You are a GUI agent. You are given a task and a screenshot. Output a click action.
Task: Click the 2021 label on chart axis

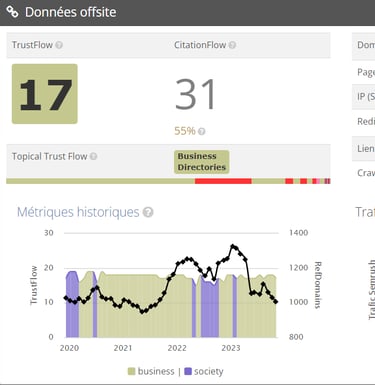pyautogui.click(x=123, y=348)
